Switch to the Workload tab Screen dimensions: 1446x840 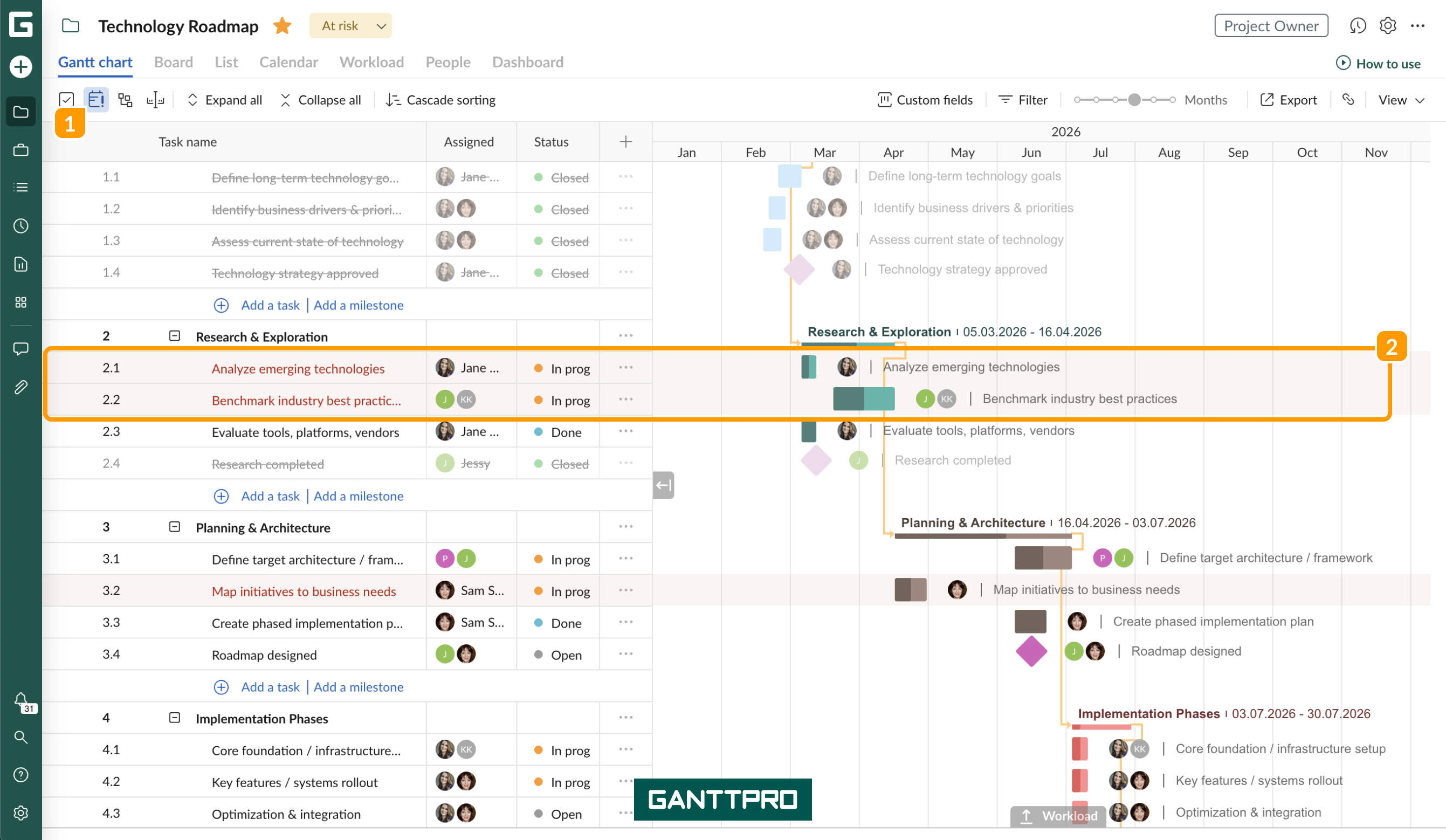[372, 62]
